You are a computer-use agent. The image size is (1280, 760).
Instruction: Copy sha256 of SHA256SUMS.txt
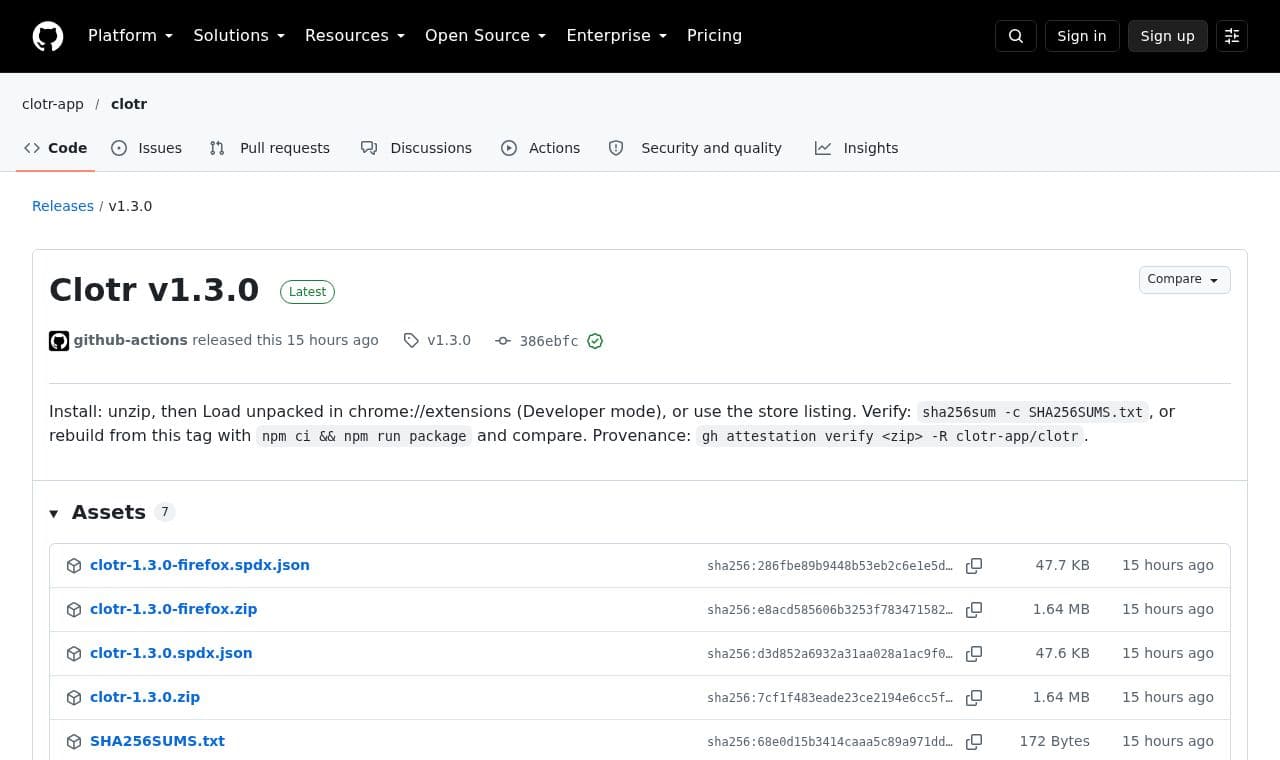click(974, 742)
